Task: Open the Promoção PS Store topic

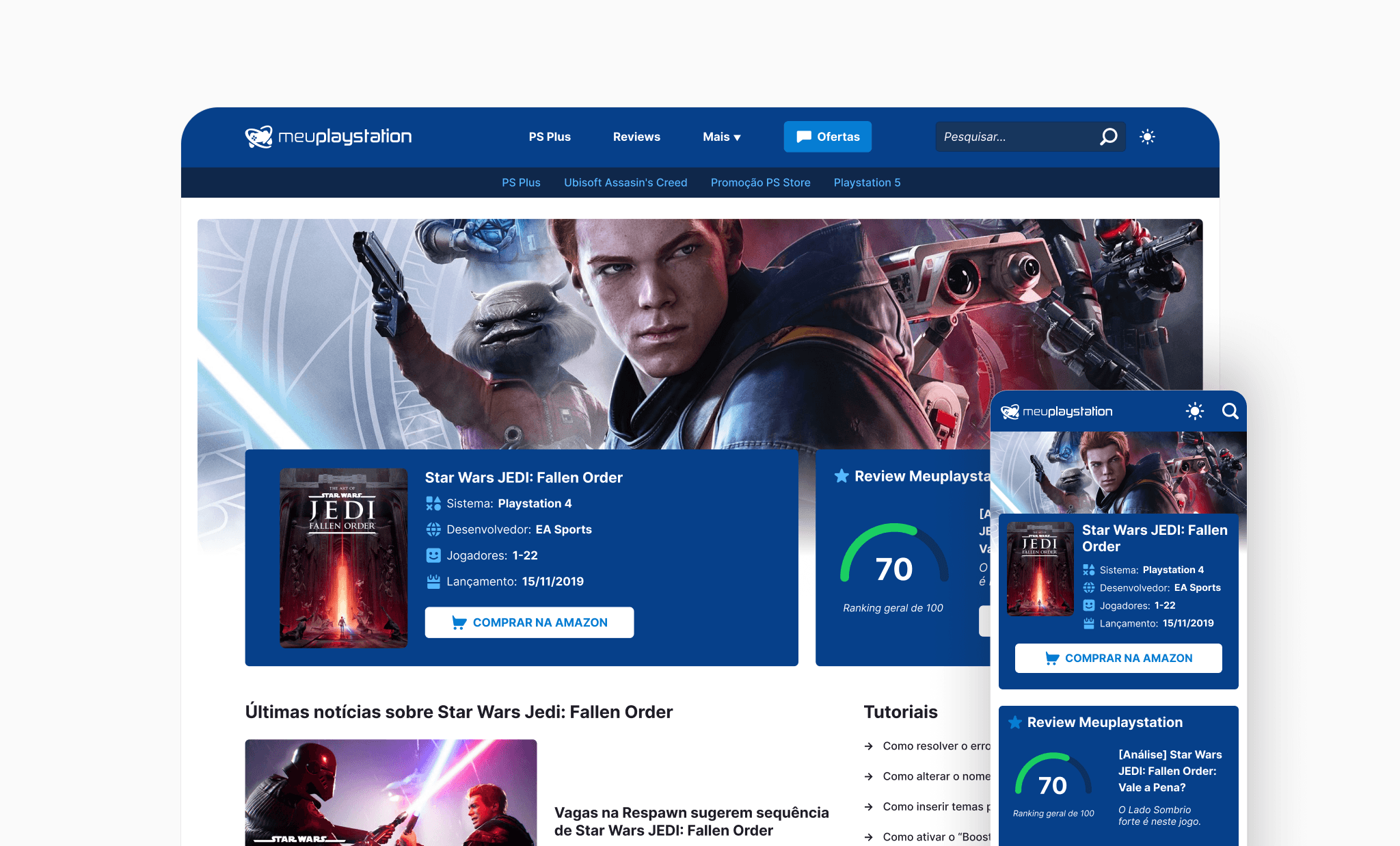Action: pyautogui.click(x=760, y=183)
